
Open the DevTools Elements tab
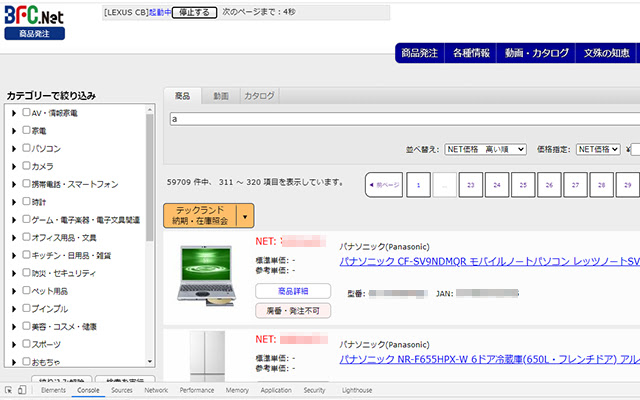coord(53,390)
